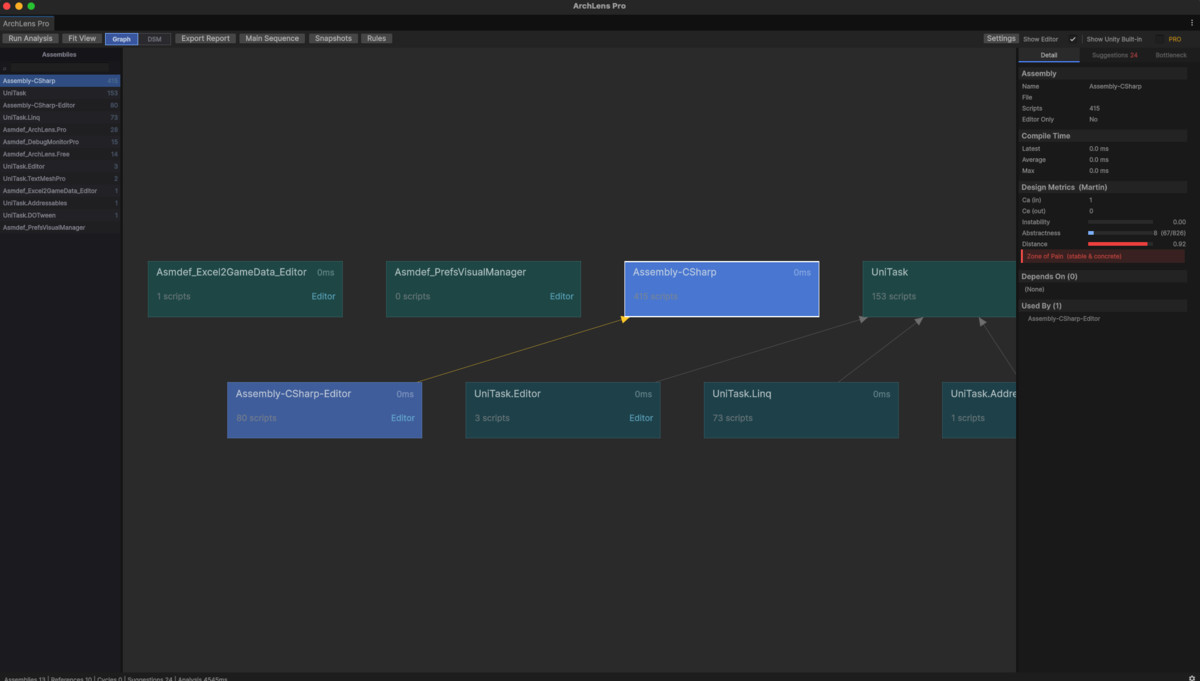
Task: Toggle the Show Editor checkbox
Action: tap(1073, 39)
